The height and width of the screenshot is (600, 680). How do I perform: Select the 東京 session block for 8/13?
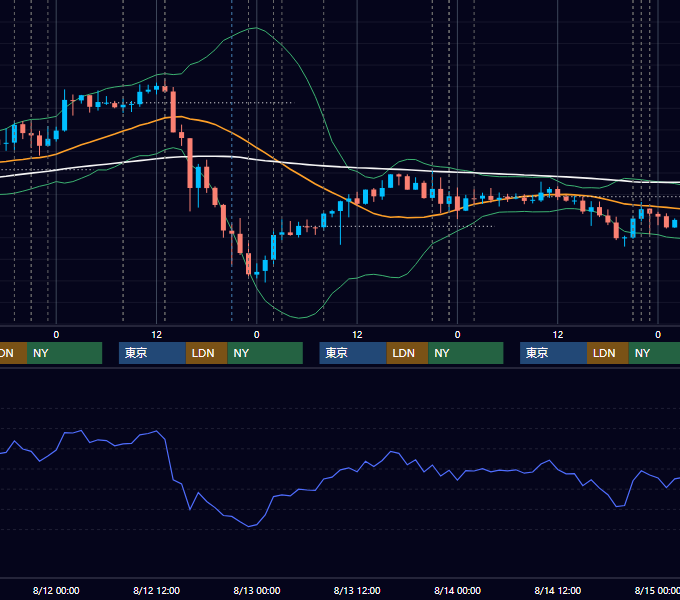(353, 353)
